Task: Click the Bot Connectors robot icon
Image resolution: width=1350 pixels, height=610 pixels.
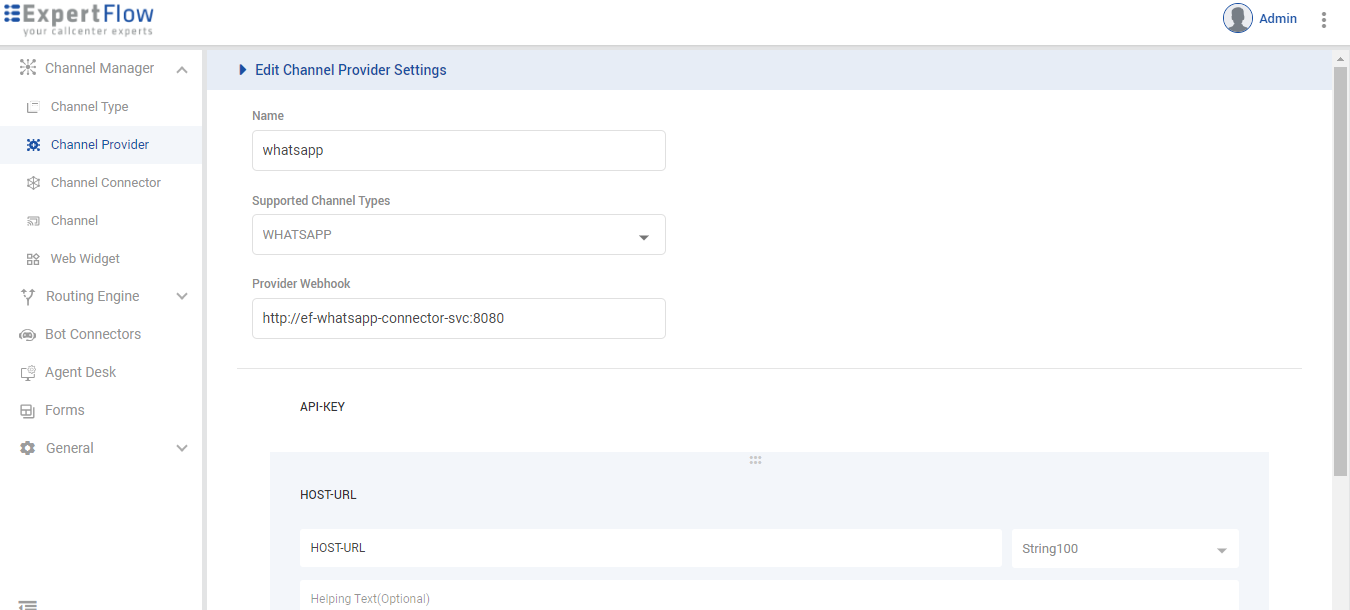Action: click(27, 335)
